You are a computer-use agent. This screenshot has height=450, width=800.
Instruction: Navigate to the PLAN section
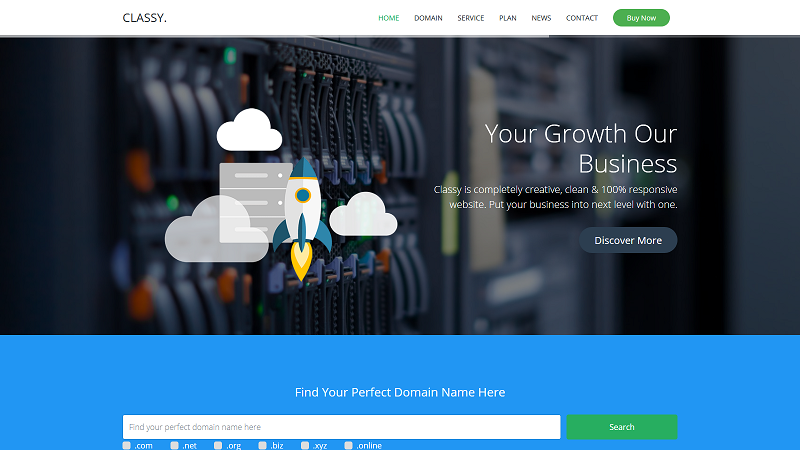pos(508,18)
